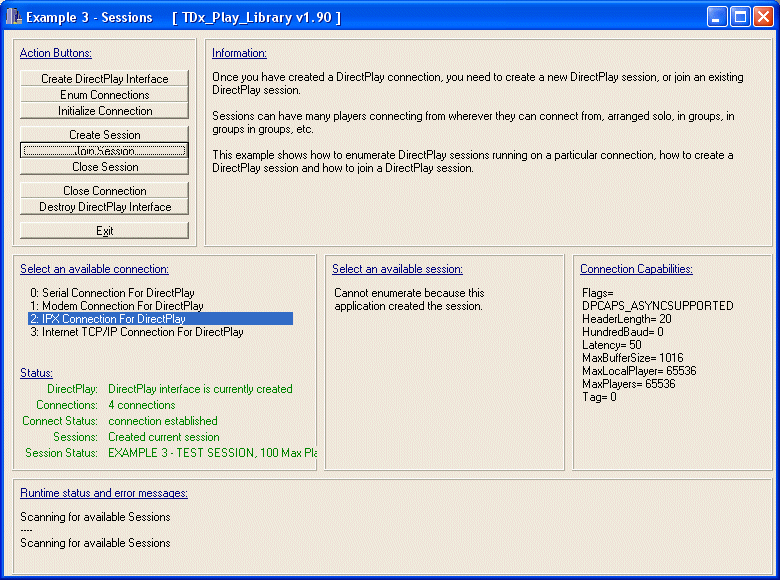Click the Close Session button

[x=104, y=167]
